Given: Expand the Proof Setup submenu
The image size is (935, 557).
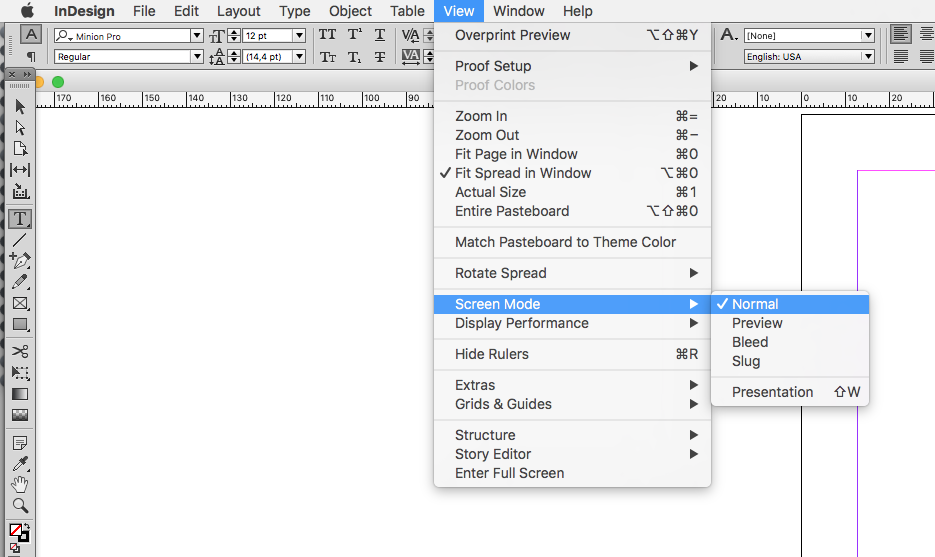Looking at the screenshot, I should tap(572, 66).
